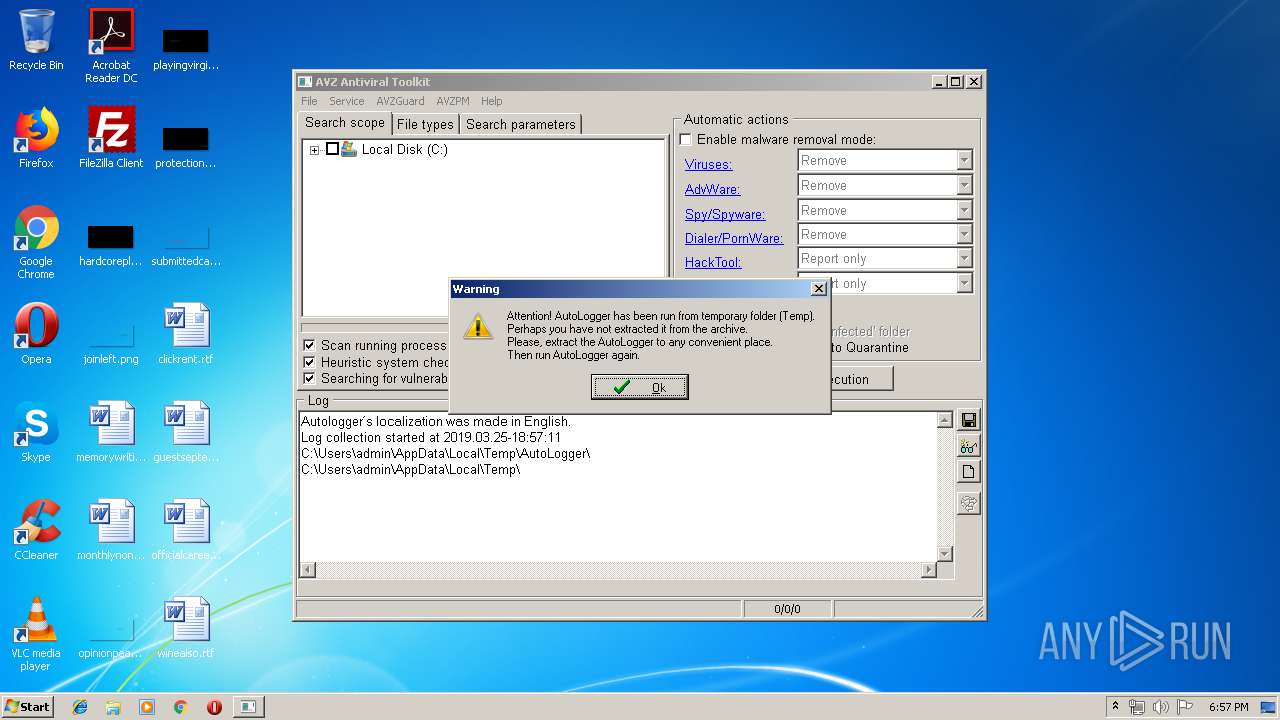Close the Warning dialog with X

pyautogui.click(x=818, y=288)
